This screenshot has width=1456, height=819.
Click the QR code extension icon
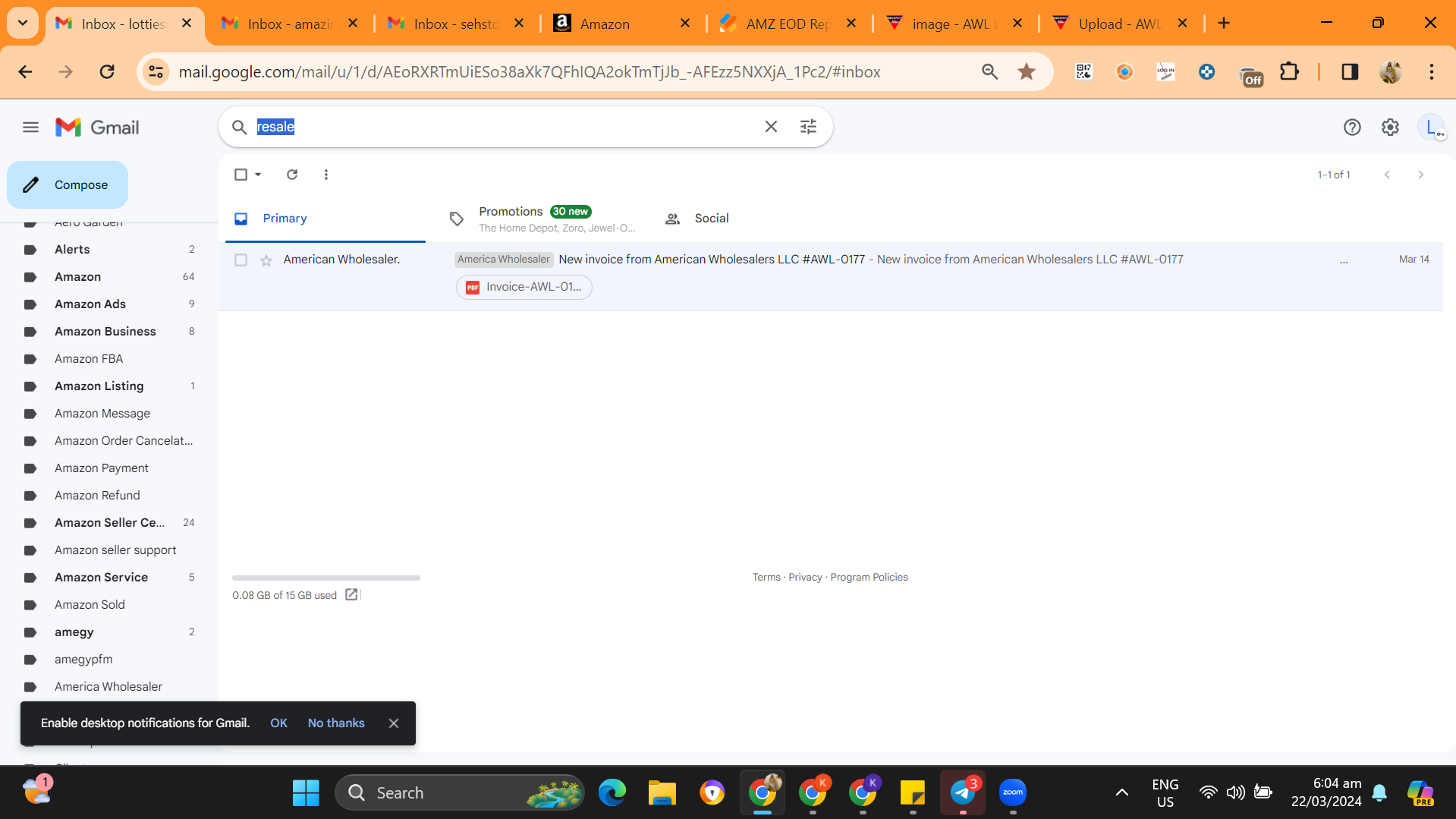coord(1083,71)
